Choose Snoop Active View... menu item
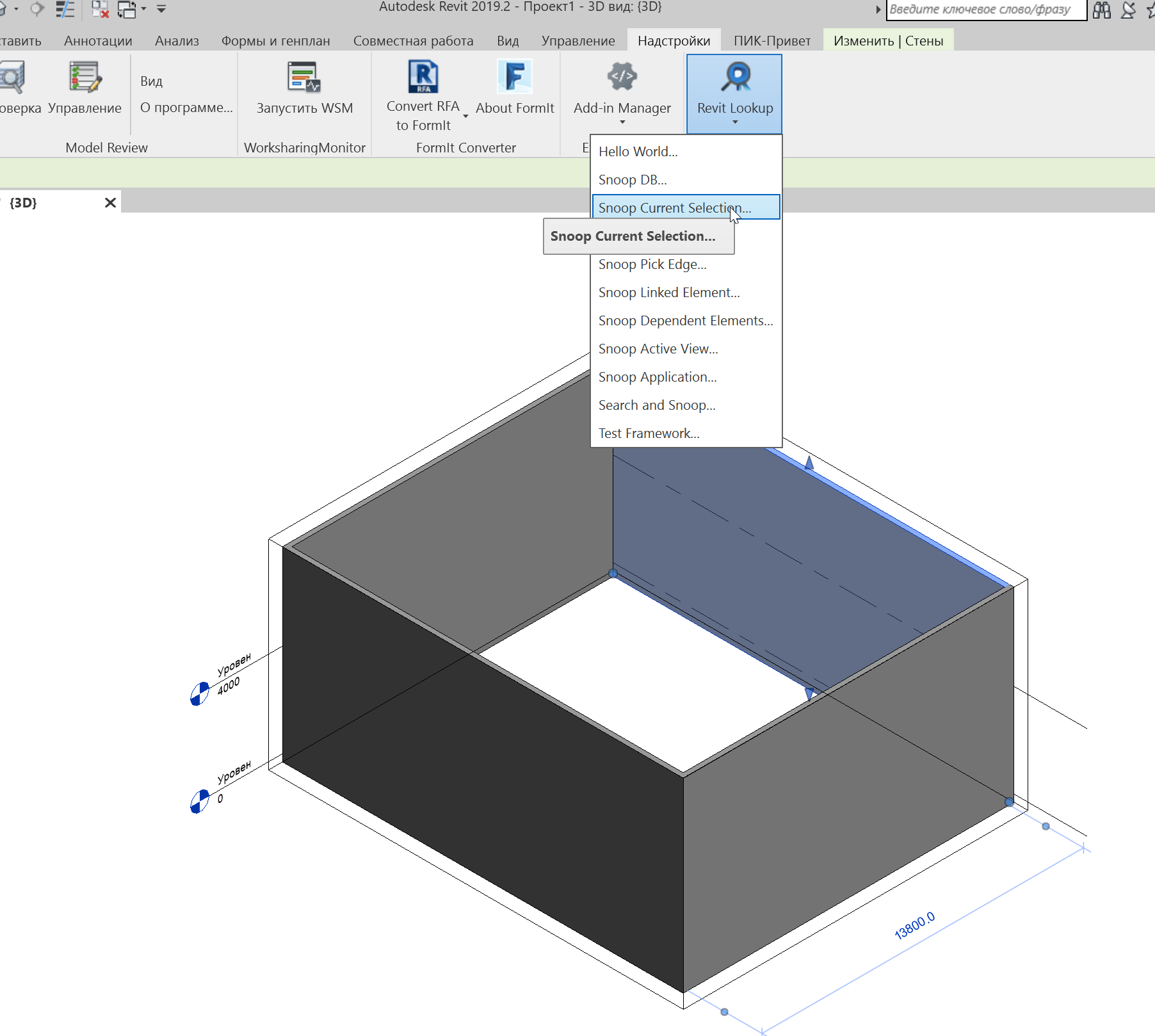 [686, 349]
